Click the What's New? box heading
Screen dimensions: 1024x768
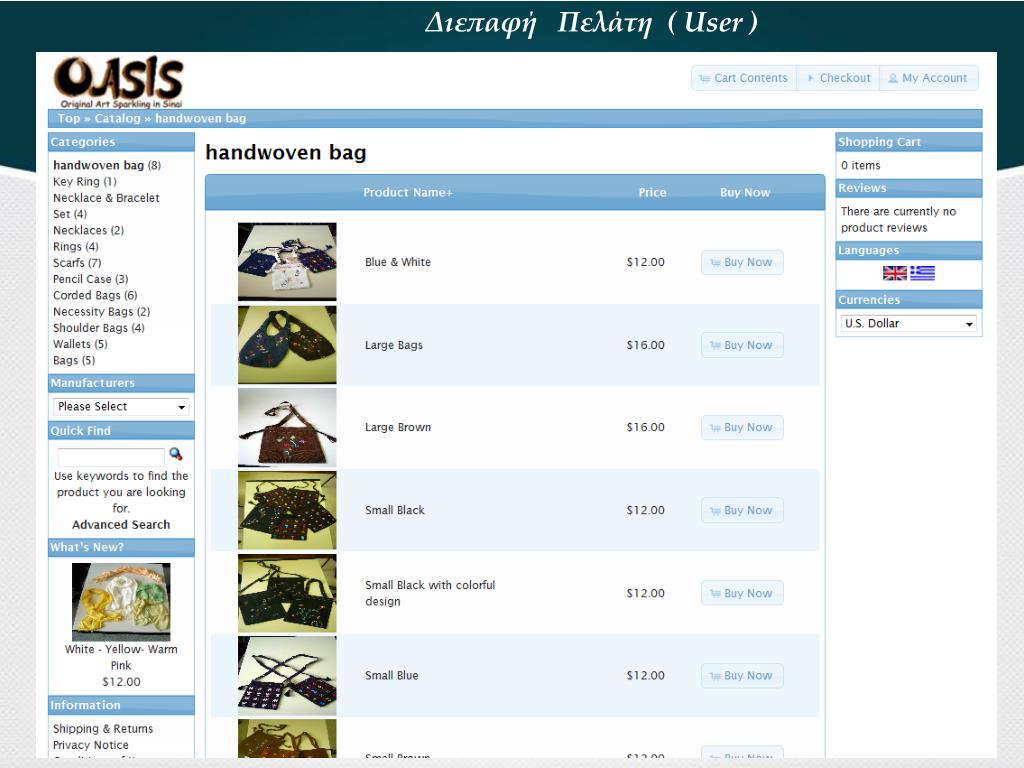click(121, 547)
